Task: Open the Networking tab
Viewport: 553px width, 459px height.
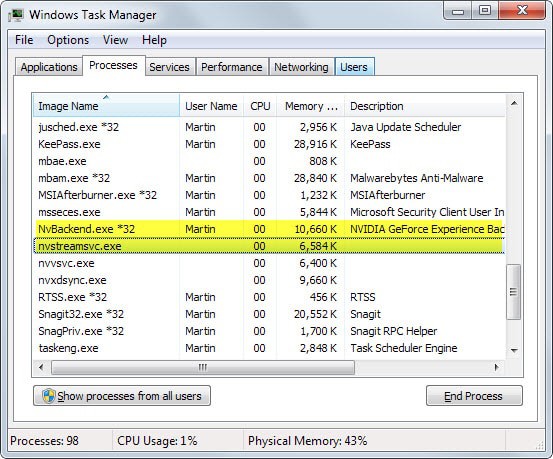Action: tap(301, 67)
